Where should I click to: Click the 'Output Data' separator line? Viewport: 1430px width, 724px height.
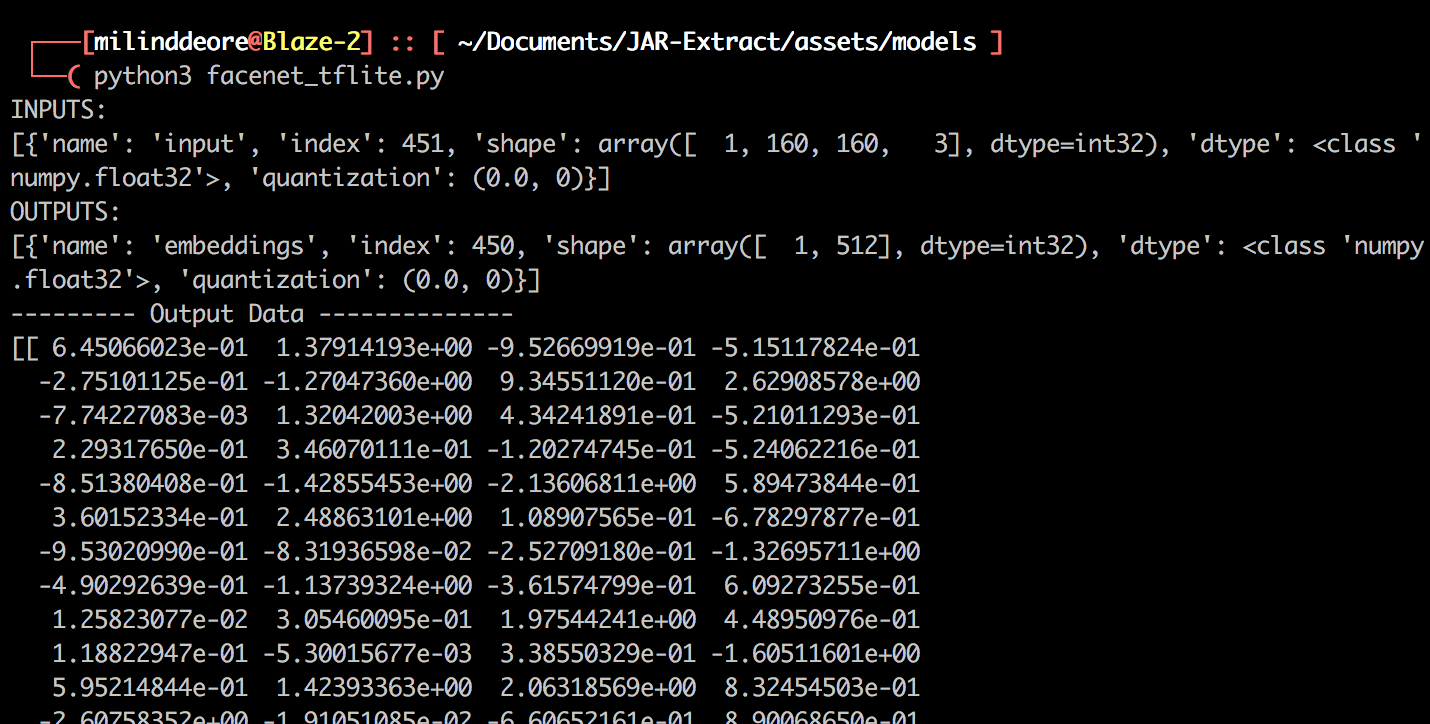262,314
